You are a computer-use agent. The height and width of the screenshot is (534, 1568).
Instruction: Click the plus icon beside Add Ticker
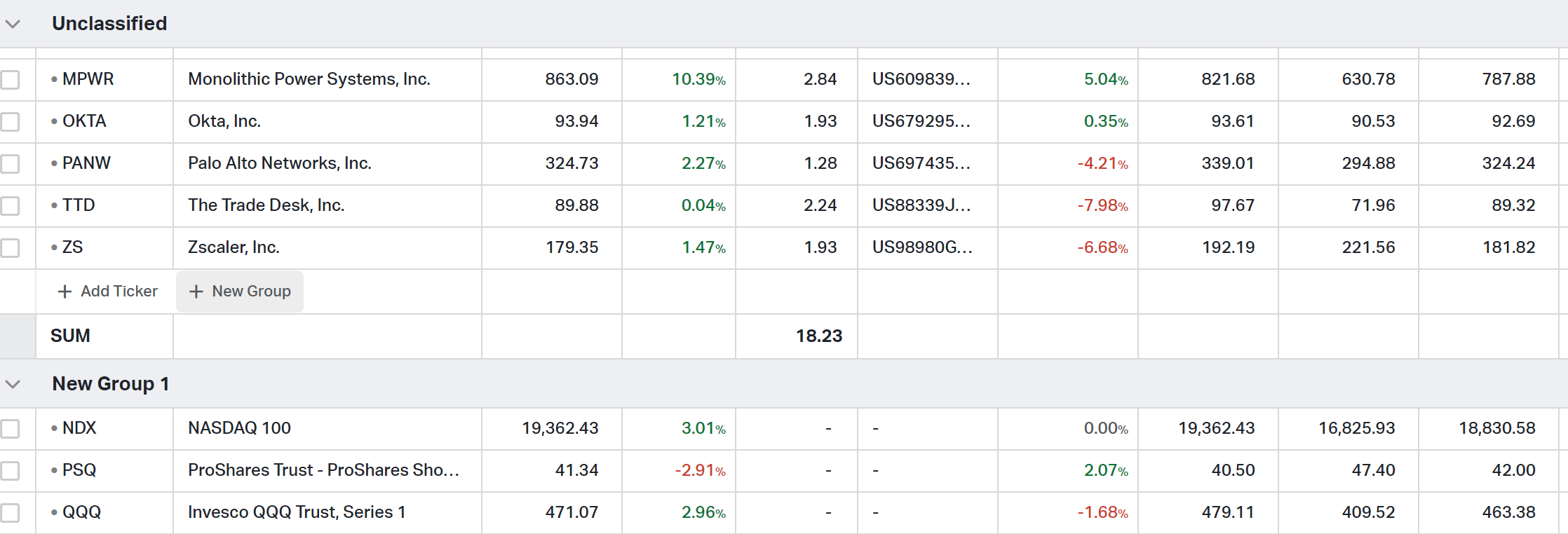pos(65,292)
